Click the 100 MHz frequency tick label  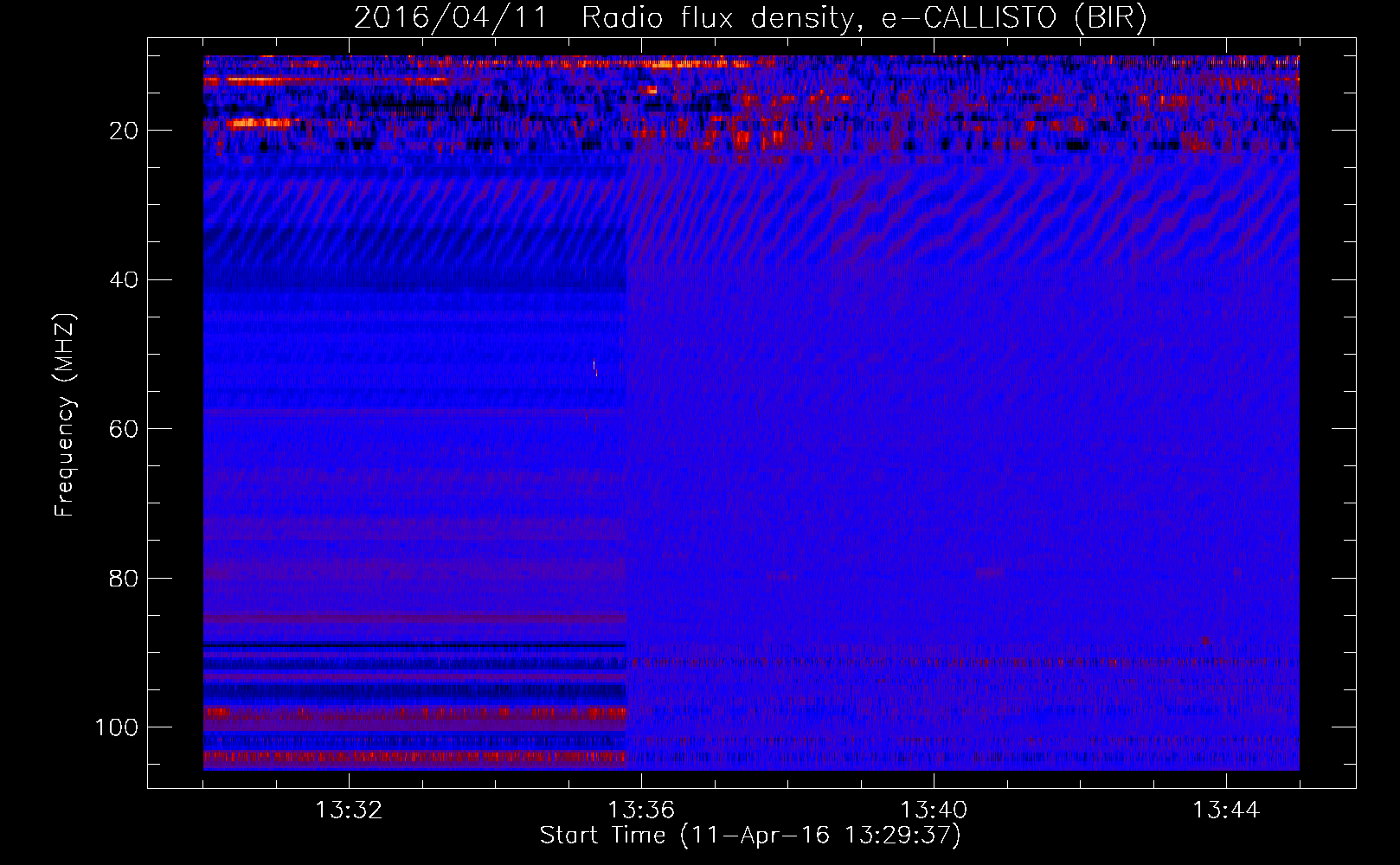click(117, 727)
